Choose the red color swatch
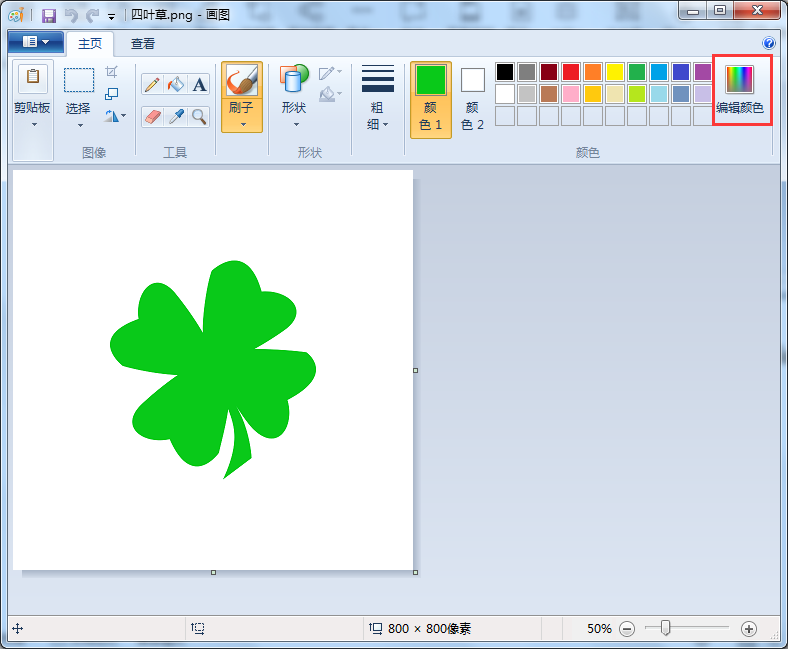The image size is (788, 649). click(x=571, y=72)
